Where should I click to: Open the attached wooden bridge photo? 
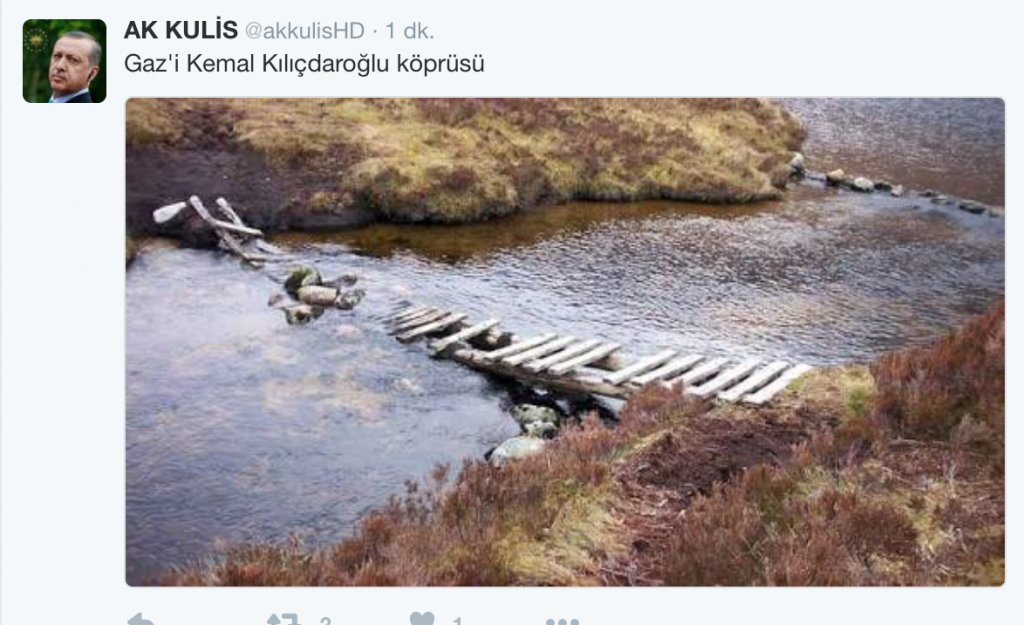pos(565,342)
